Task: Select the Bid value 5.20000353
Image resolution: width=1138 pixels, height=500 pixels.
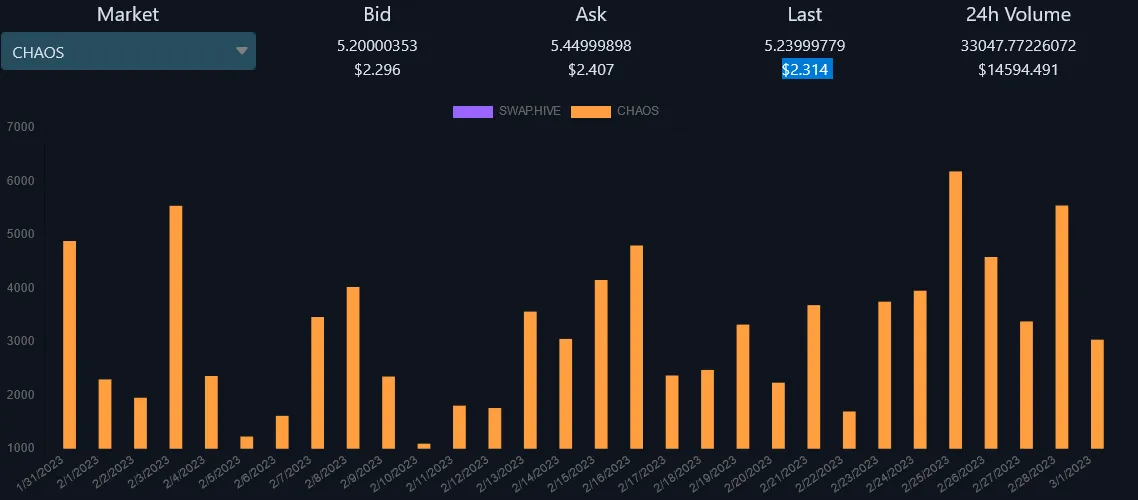Action: [x=377, y=46]
